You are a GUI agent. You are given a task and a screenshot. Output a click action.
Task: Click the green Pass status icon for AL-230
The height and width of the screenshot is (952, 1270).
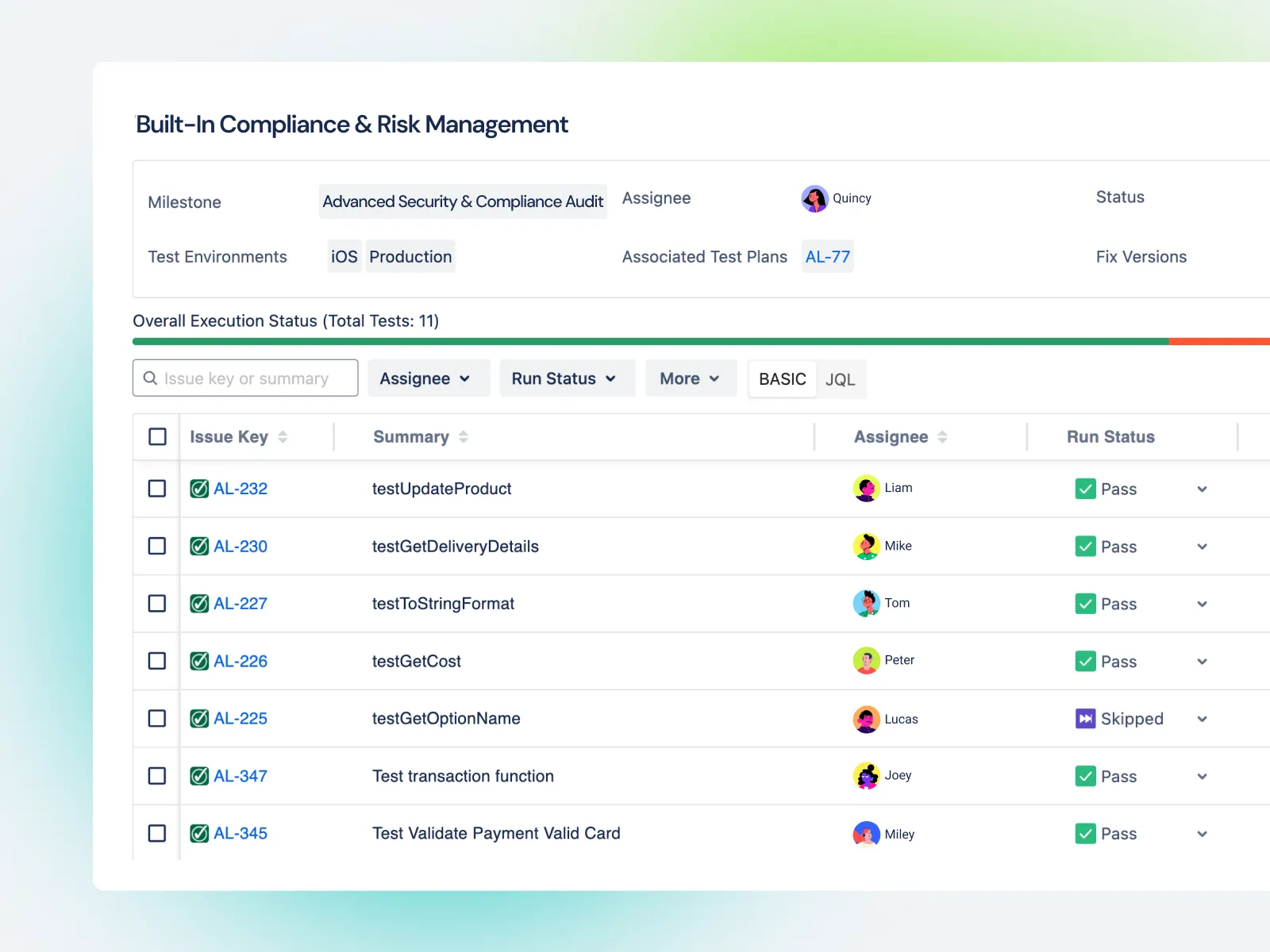[1086, 547]
